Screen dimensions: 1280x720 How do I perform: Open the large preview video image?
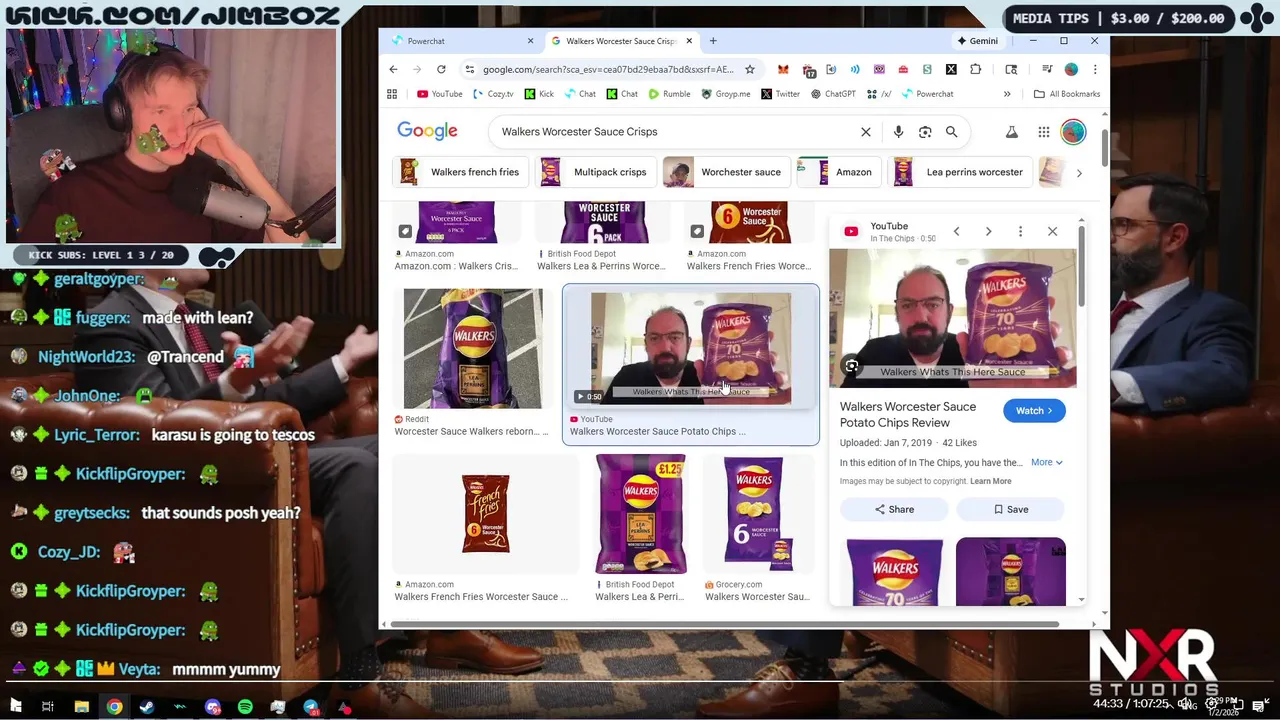pyautogui.click(x=953, y=318)
